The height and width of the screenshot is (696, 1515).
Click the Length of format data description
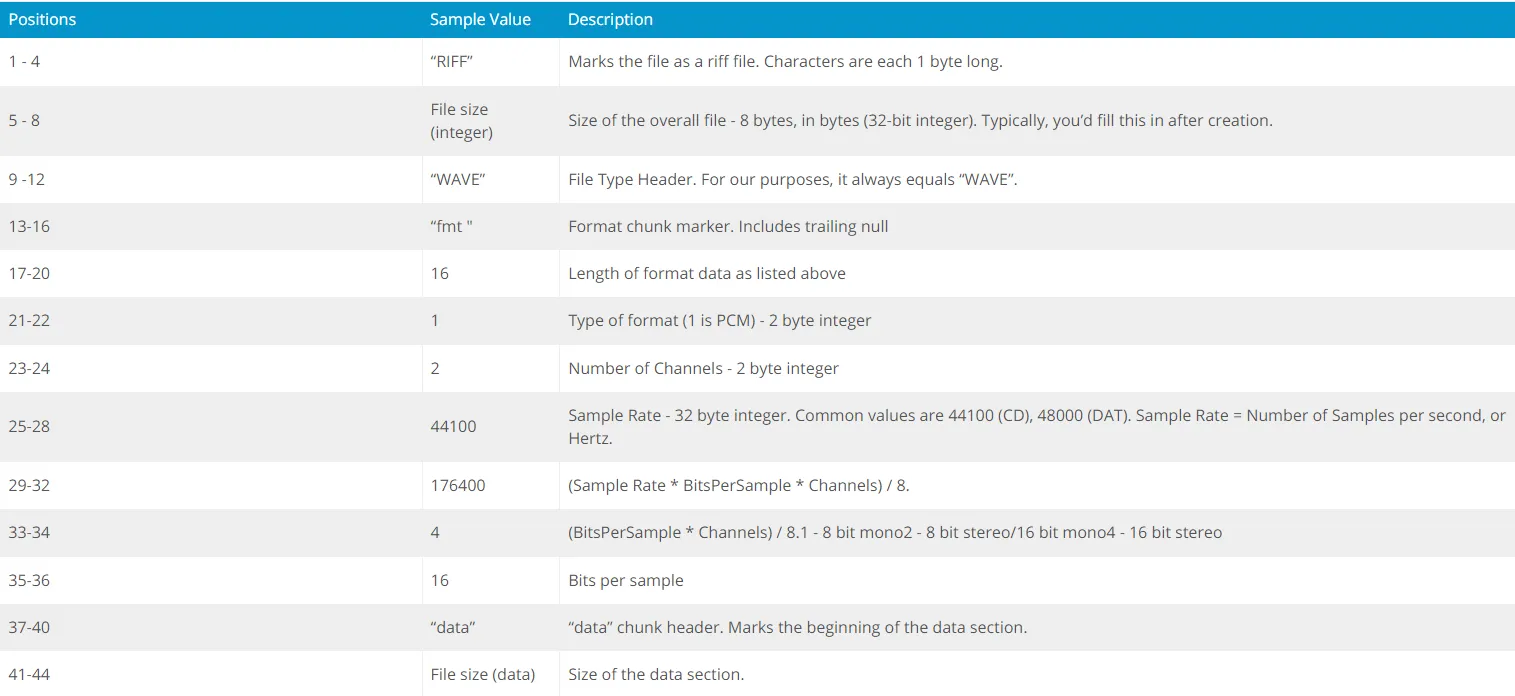click(707, 273)
